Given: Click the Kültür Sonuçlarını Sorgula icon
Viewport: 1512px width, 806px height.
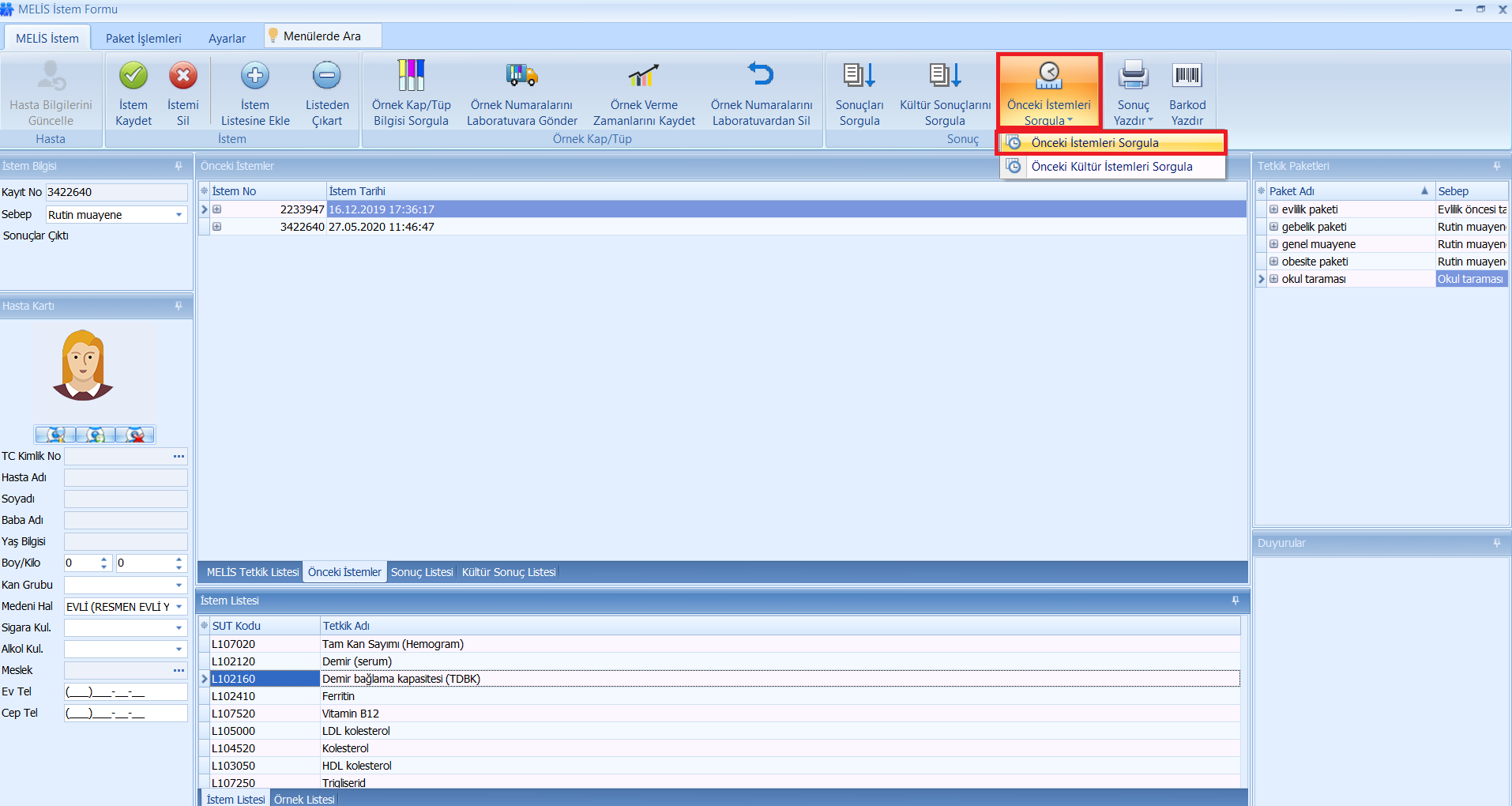Looking at the screenshot, I should coord(945,75).
